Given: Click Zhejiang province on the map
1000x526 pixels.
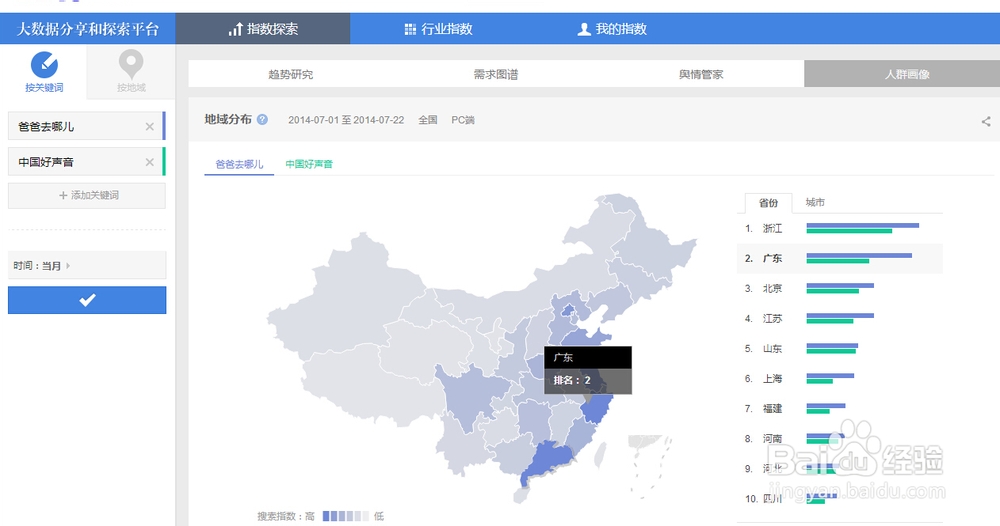Looking at the screenshot, I should (x=598, y=408).
